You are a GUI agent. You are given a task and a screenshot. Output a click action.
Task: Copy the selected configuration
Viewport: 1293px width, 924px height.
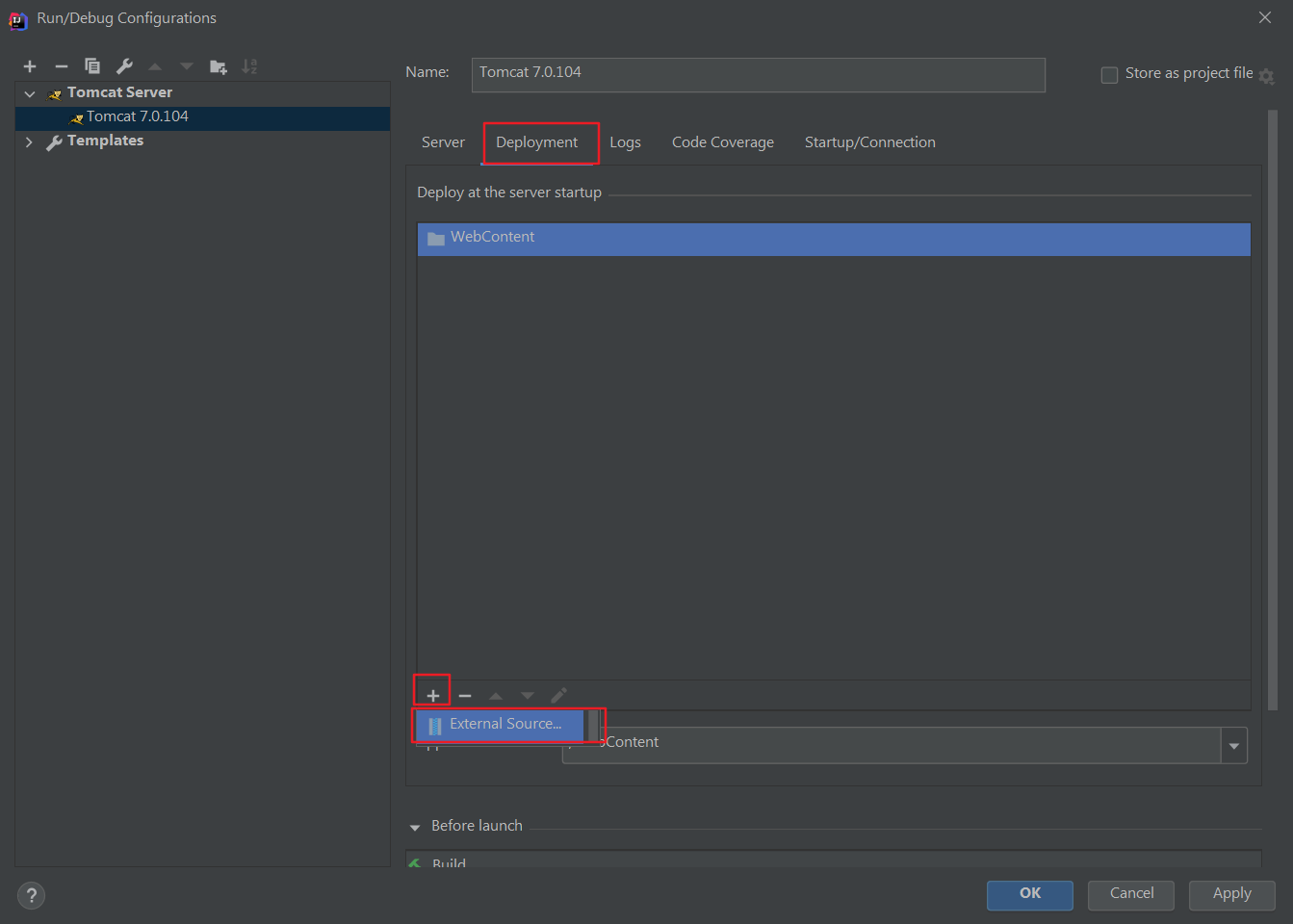pyautogui.click(x=92, y=66)
